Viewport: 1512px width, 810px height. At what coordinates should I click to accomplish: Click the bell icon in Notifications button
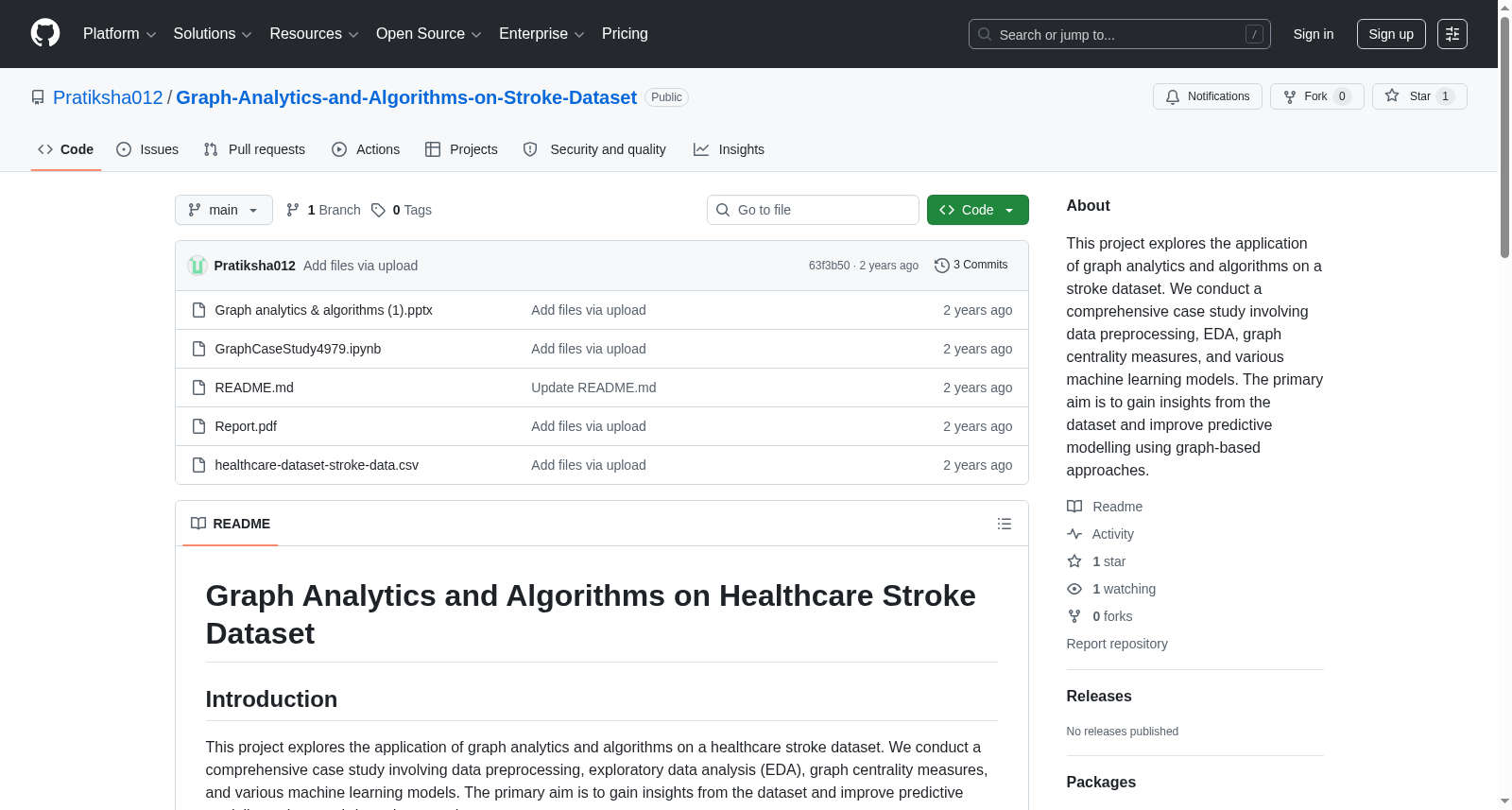[1173, 96]
